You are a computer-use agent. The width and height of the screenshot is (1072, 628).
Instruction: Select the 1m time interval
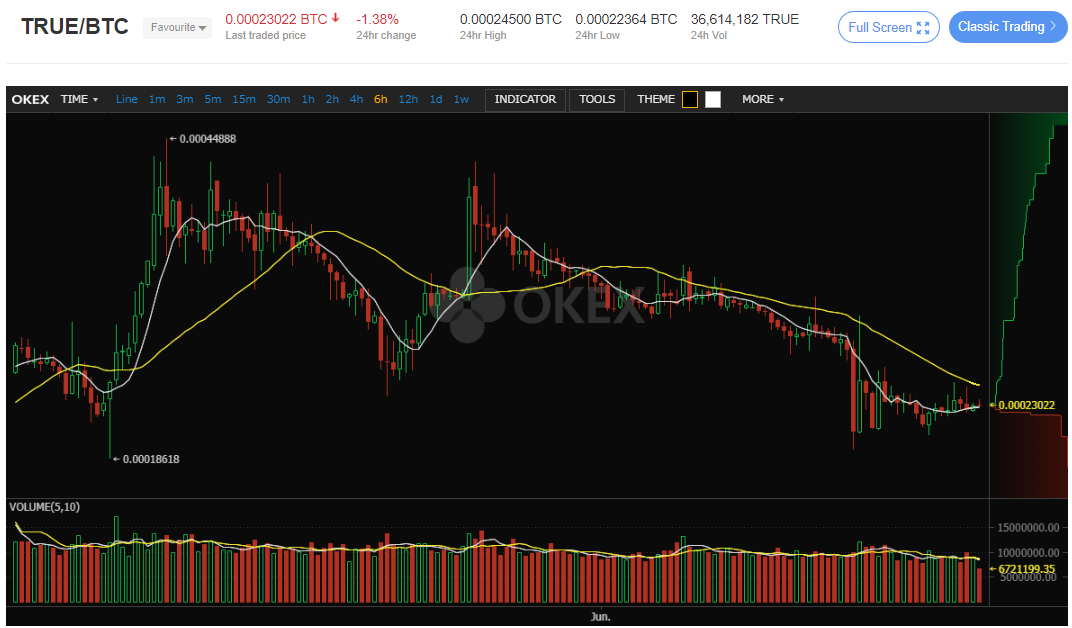coord(157,99)
